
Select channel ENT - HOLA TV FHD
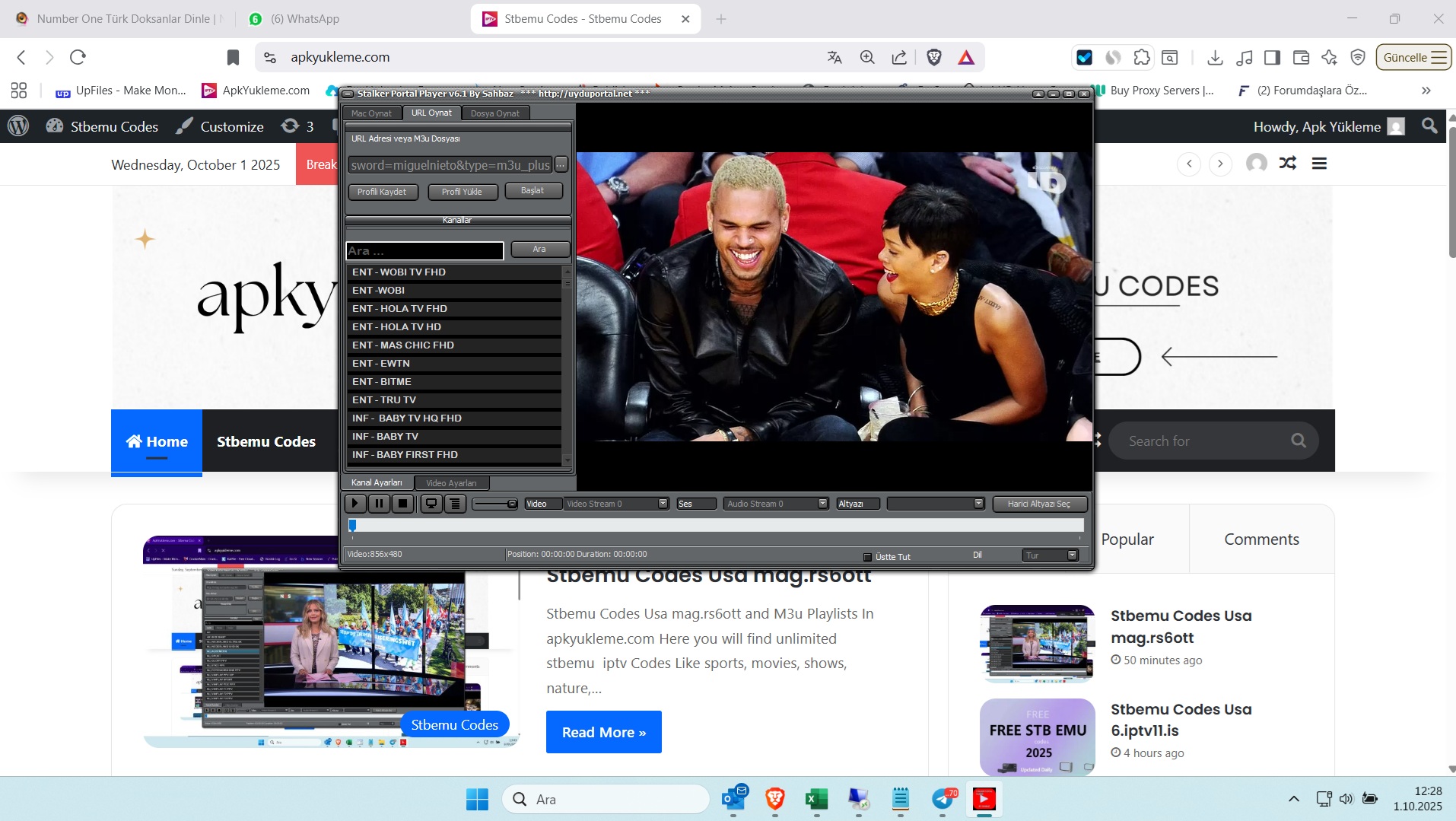pyautogui.click(x=454, y=309)
